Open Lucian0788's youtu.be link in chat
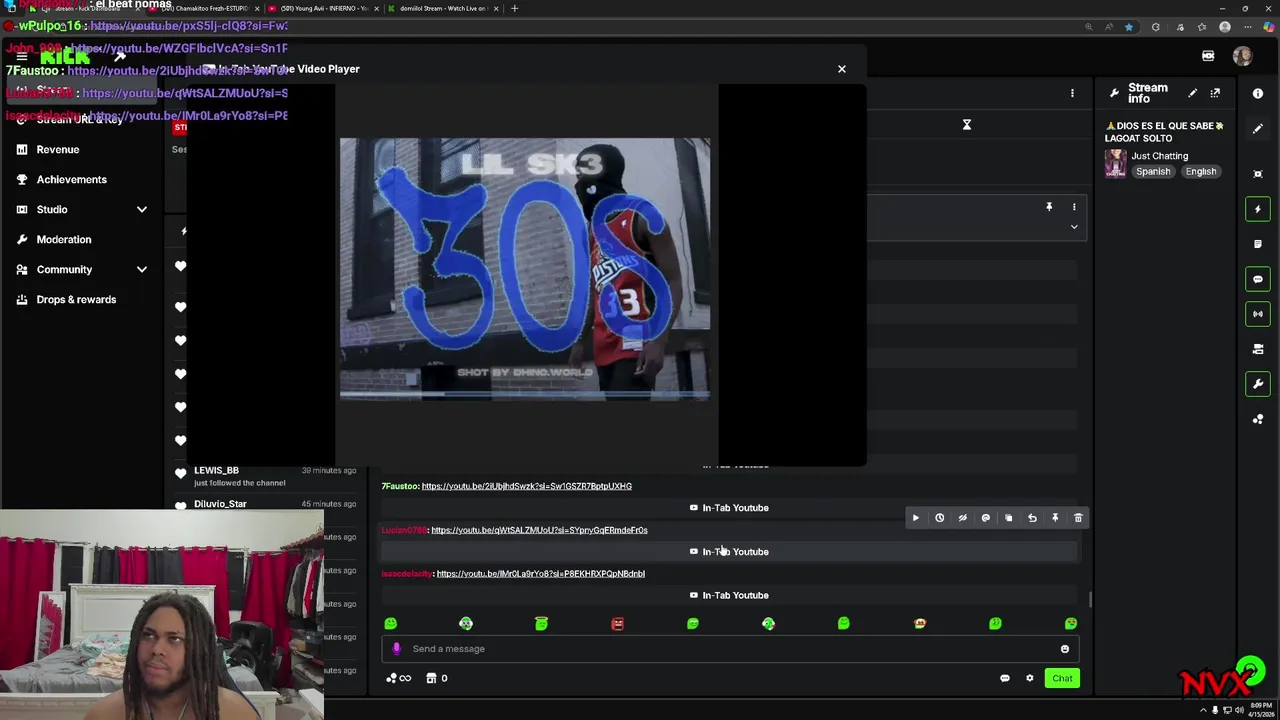Screen dimensions: 1280x720 (x=539, y=530)
